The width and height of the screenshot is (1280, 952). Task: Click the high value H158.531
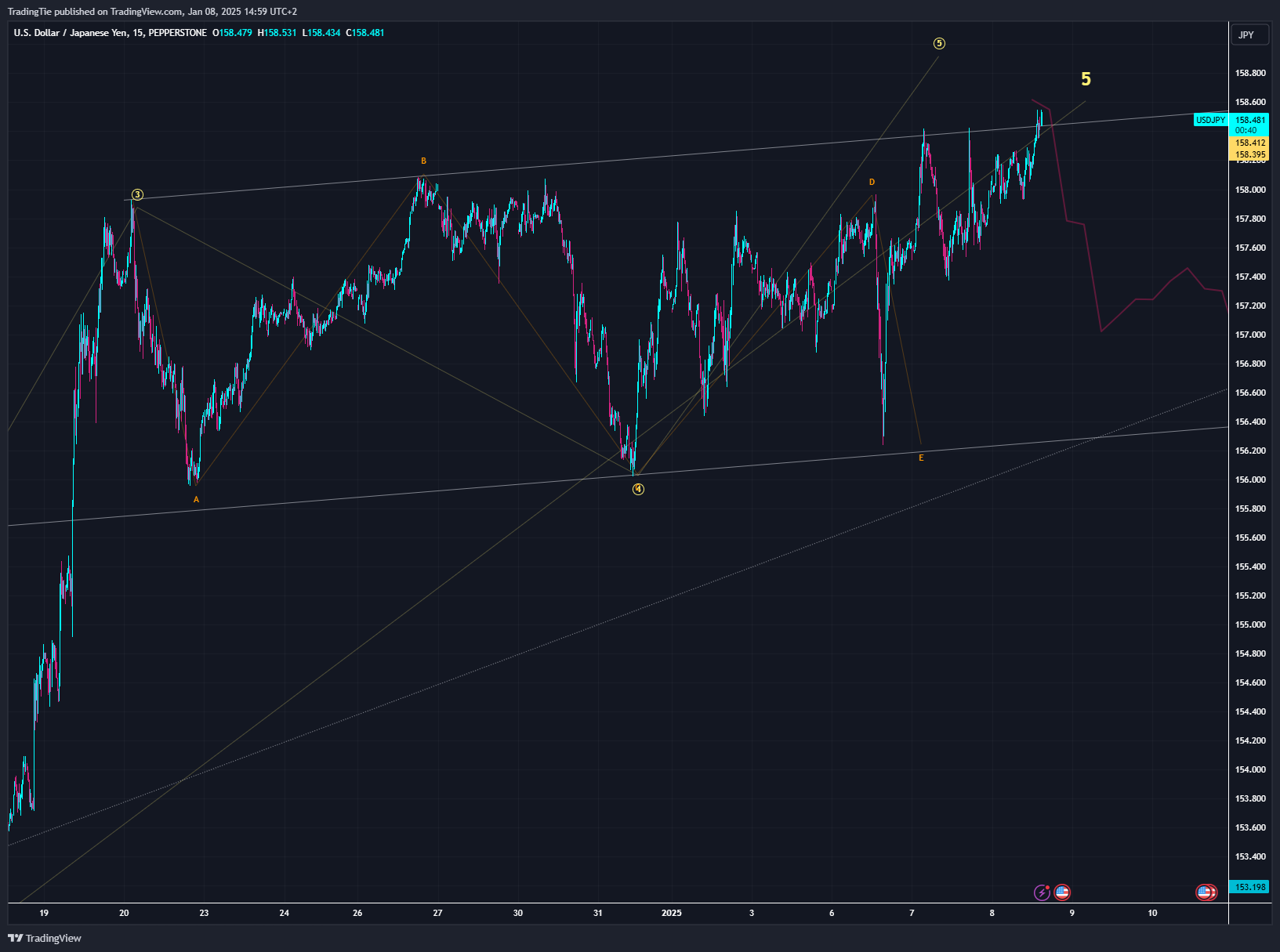point(277,33)
